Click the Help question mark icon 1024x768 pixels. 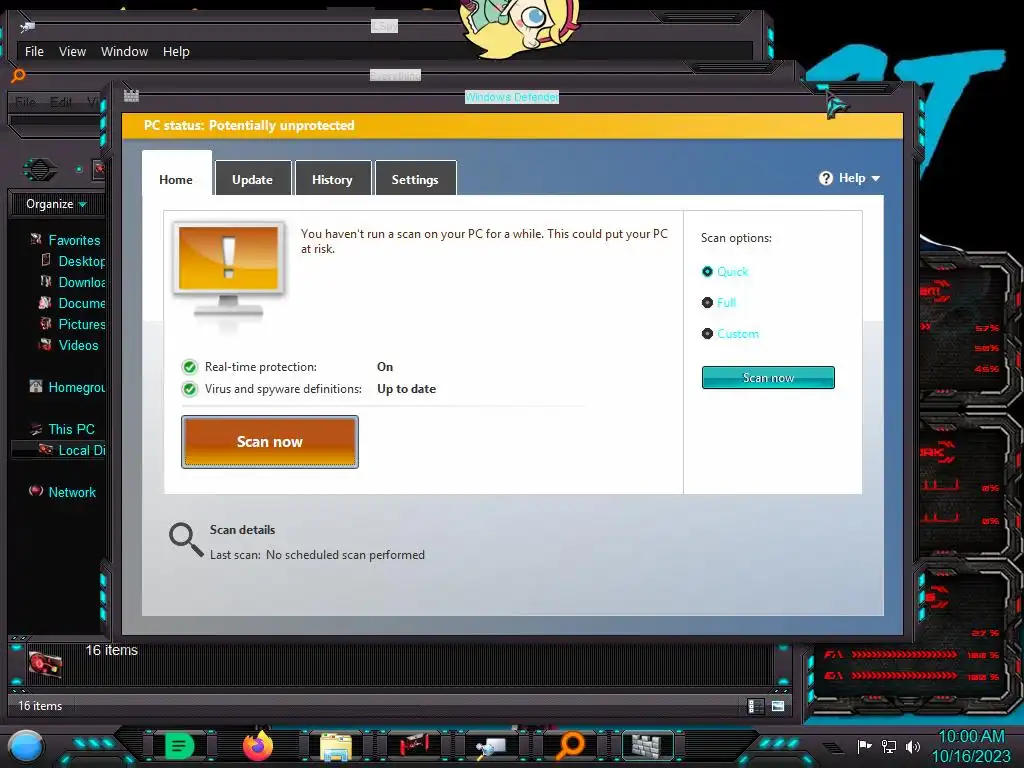(x=826, y=178)
